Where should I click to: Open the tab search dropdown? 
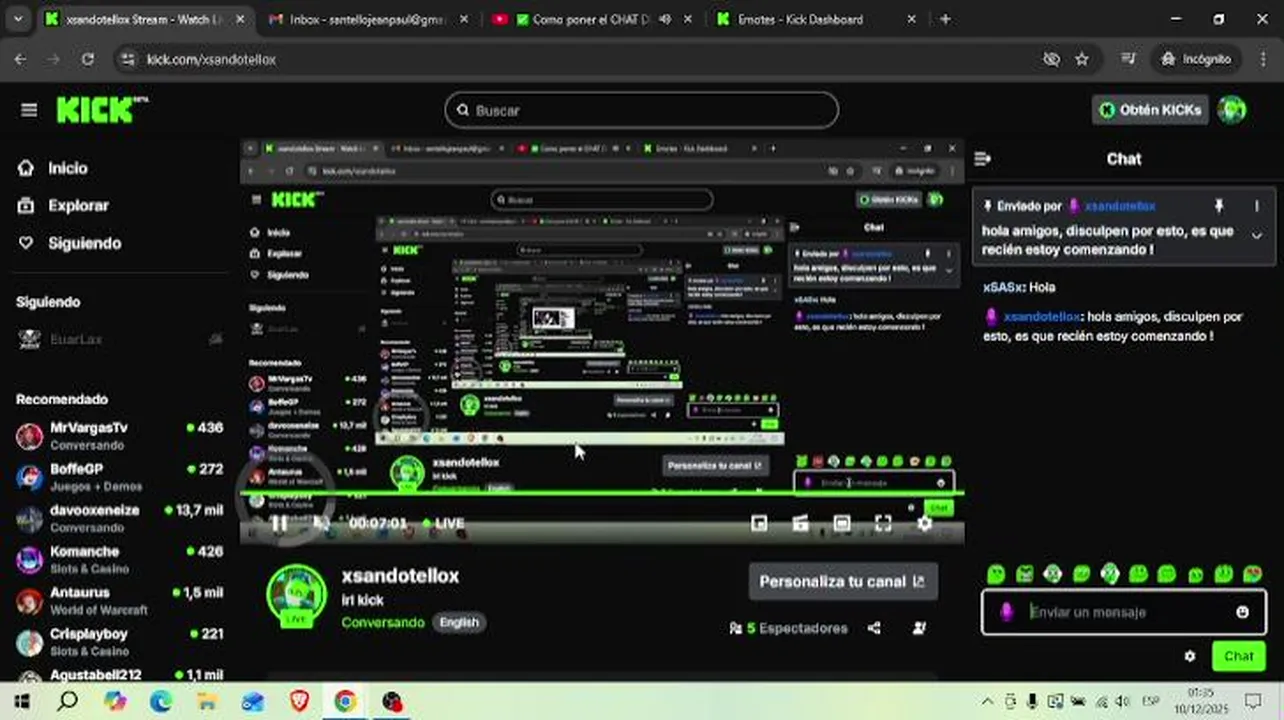click(19, 19)
